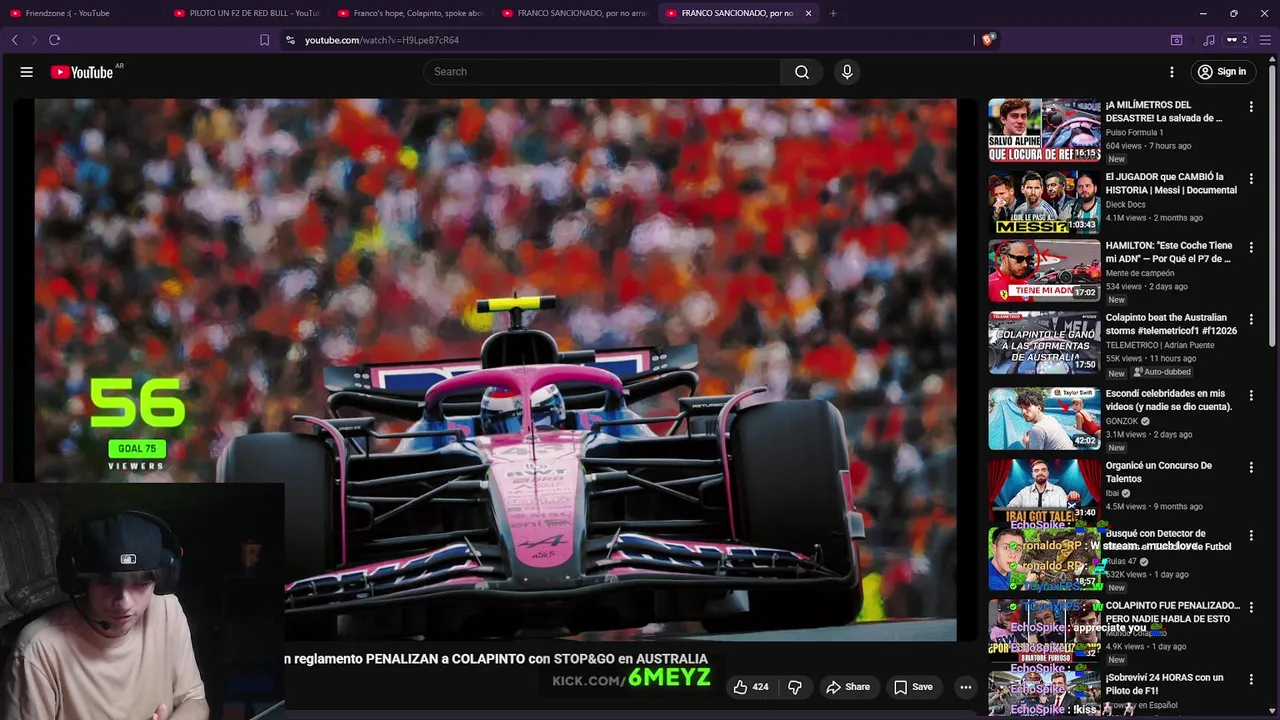The height and width of the screenshot is (720, 1280).
Task: Open TELEMETRICO | Adrian Puente channel name
Action: (1160, 345)
